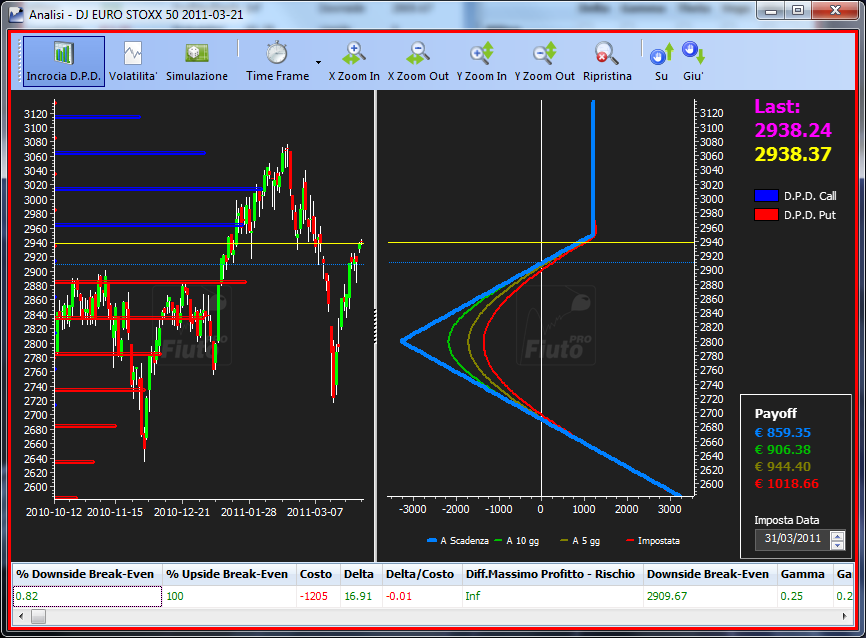Increase the Imposta Data date stepper

(x=838, y=535)
